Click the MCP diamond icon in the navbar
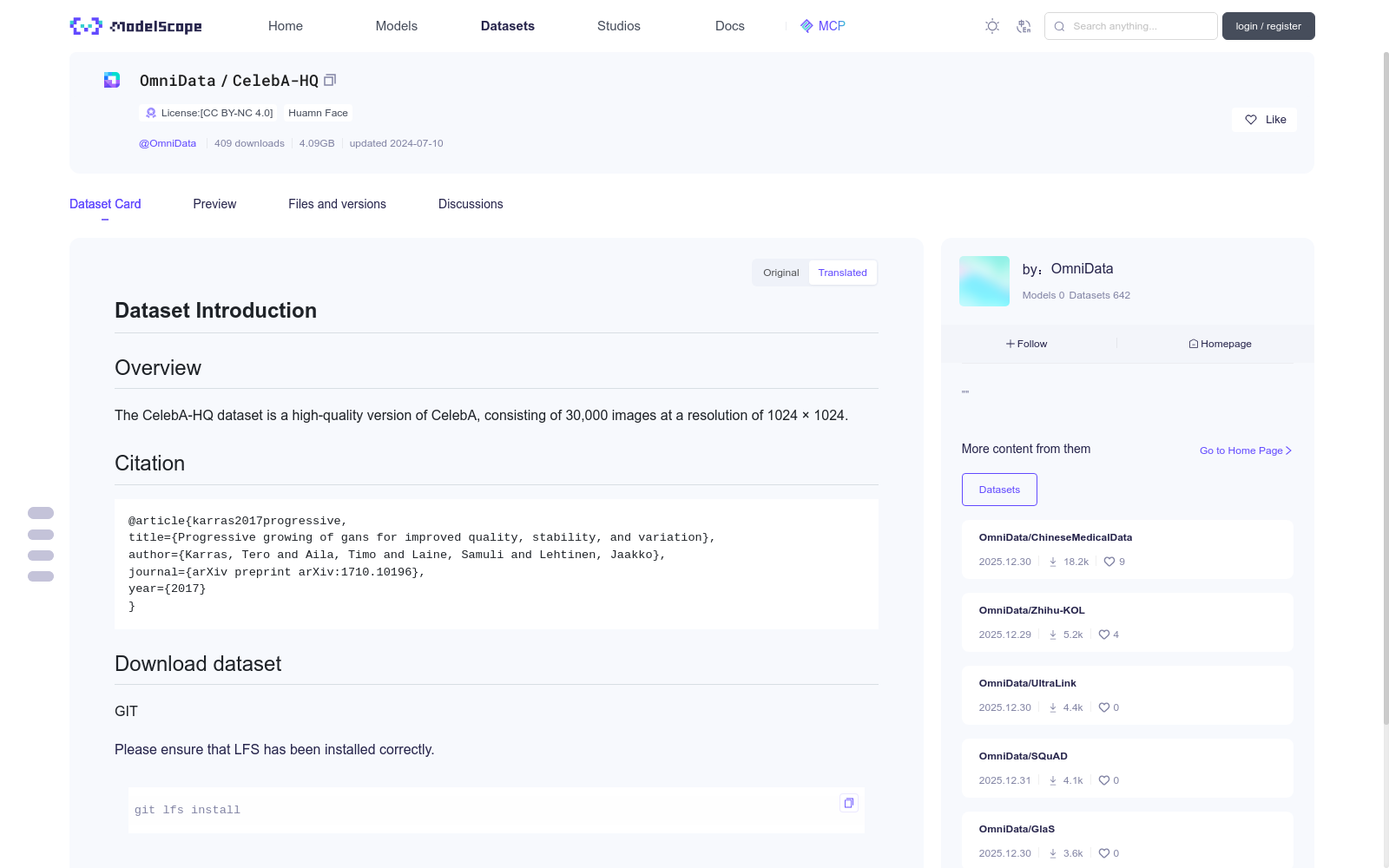This screenshot has height=868, width=1389. click(806, 26)
